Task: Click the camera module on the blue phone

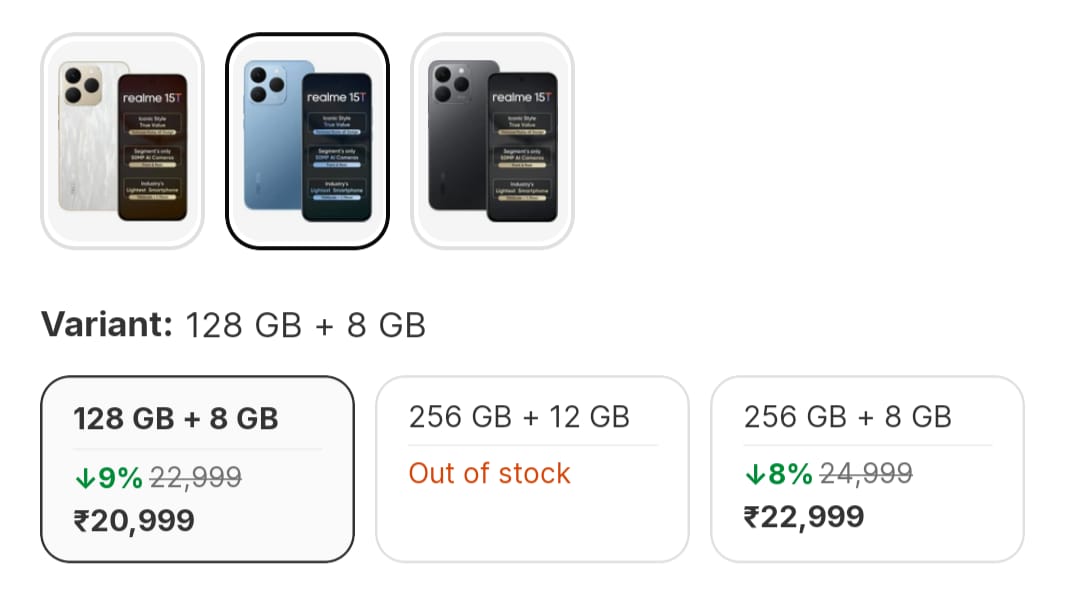Action: point(265,86)
